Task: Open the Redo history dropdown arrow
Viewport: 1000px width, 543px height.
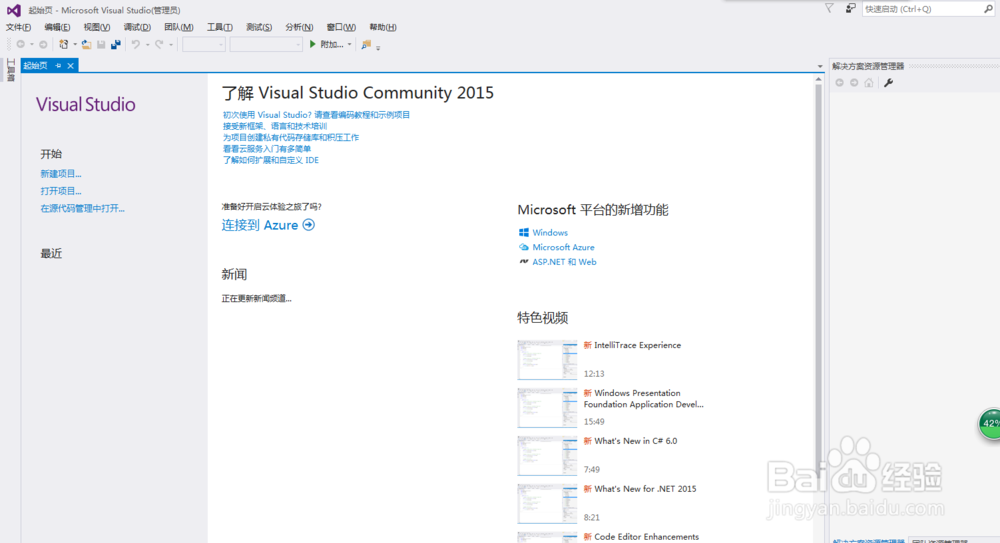Action: coord(170,45)
